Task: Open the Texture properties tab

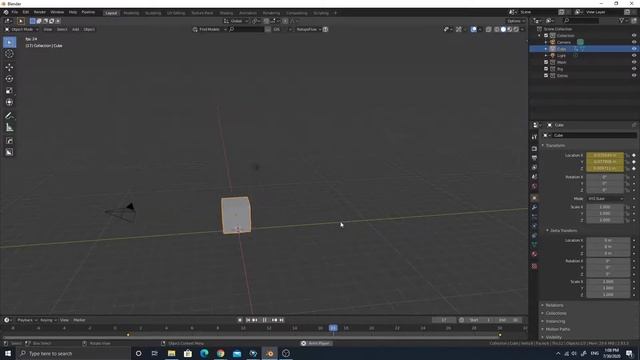Action: 534,266
